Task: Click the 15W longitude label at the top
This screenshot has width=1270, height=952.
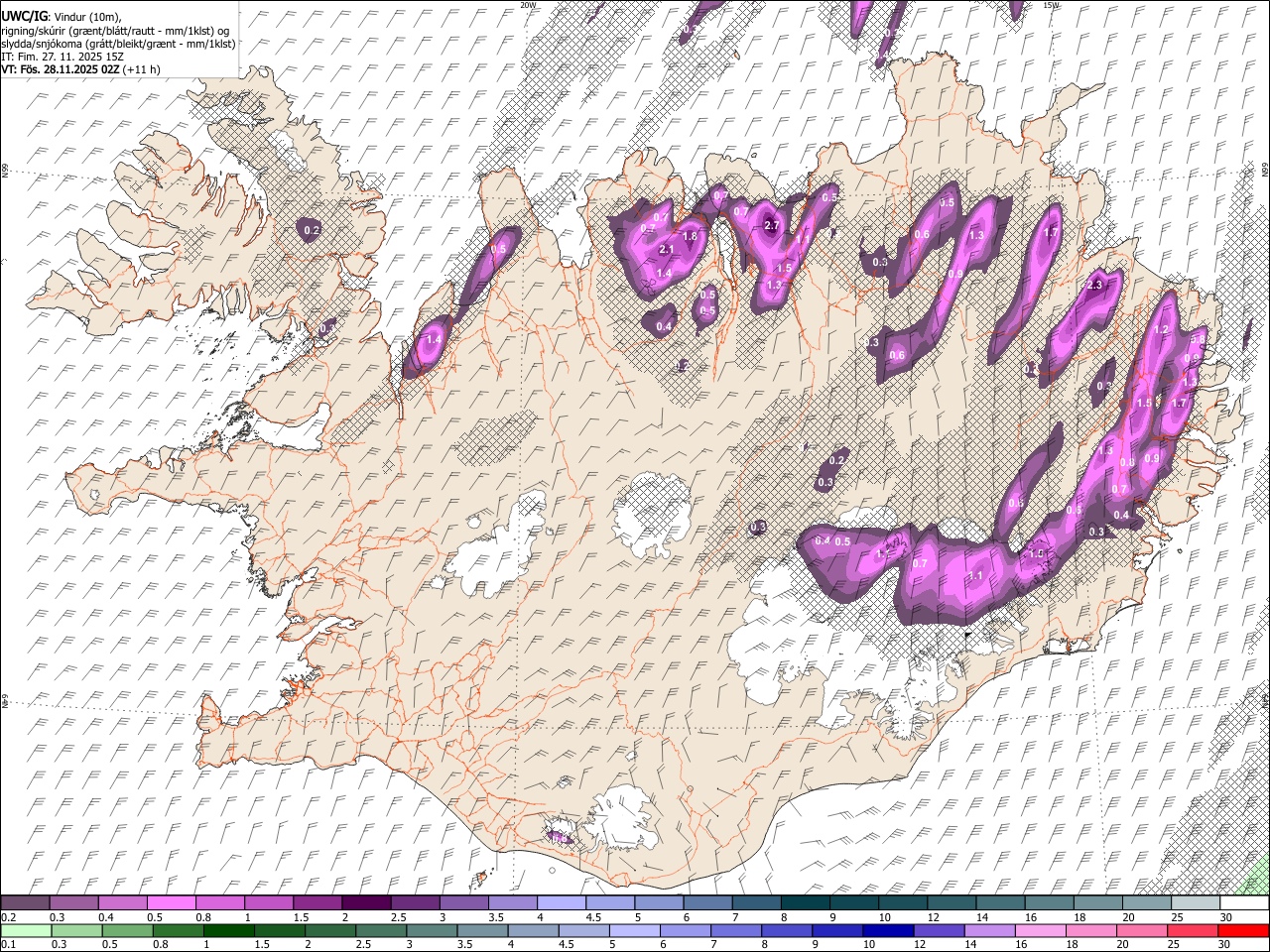Action: pyautogui.click(x=1051, y=5)
